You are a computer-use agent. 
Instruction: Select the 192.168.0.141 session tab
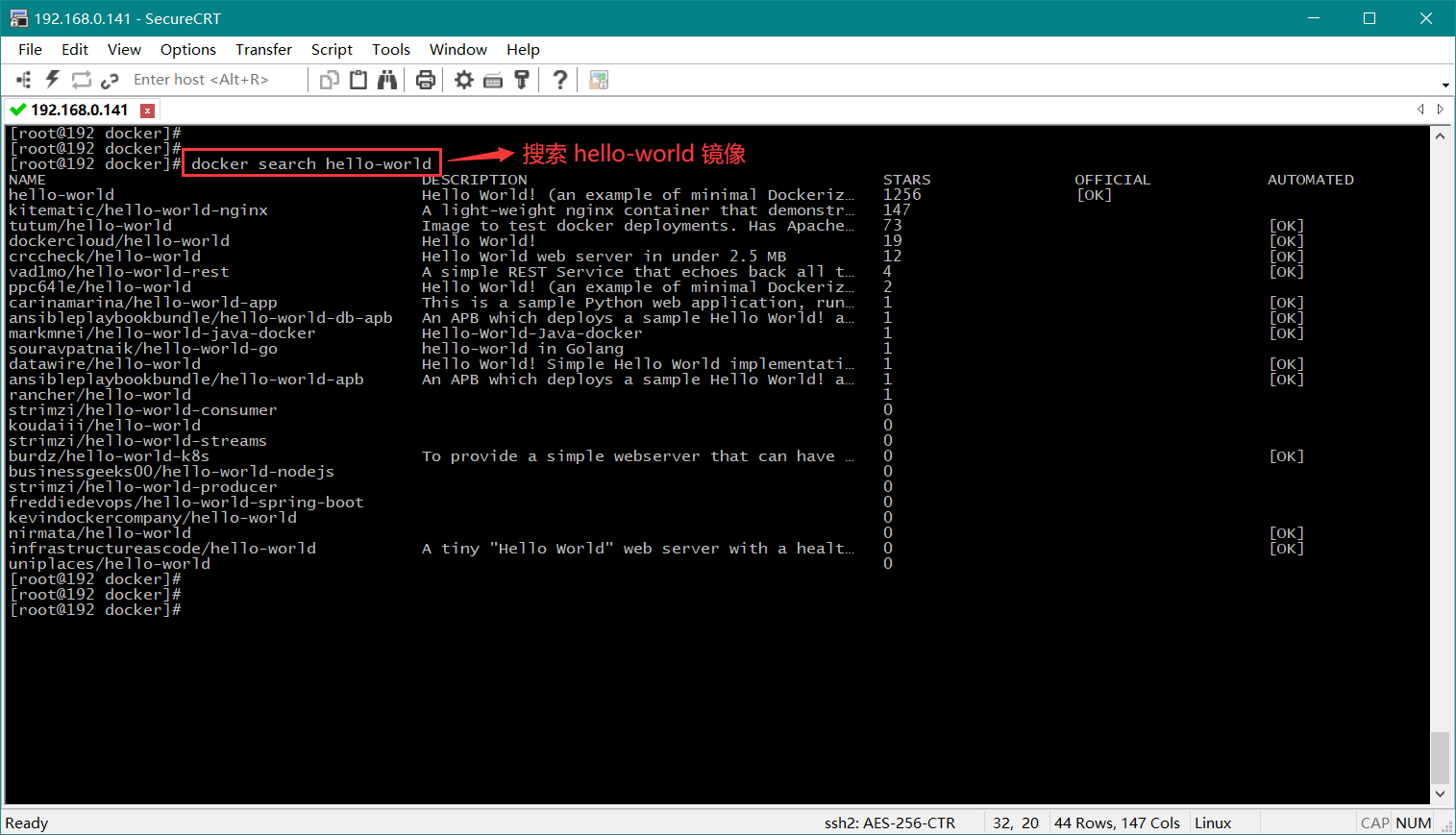coord(79,110)
